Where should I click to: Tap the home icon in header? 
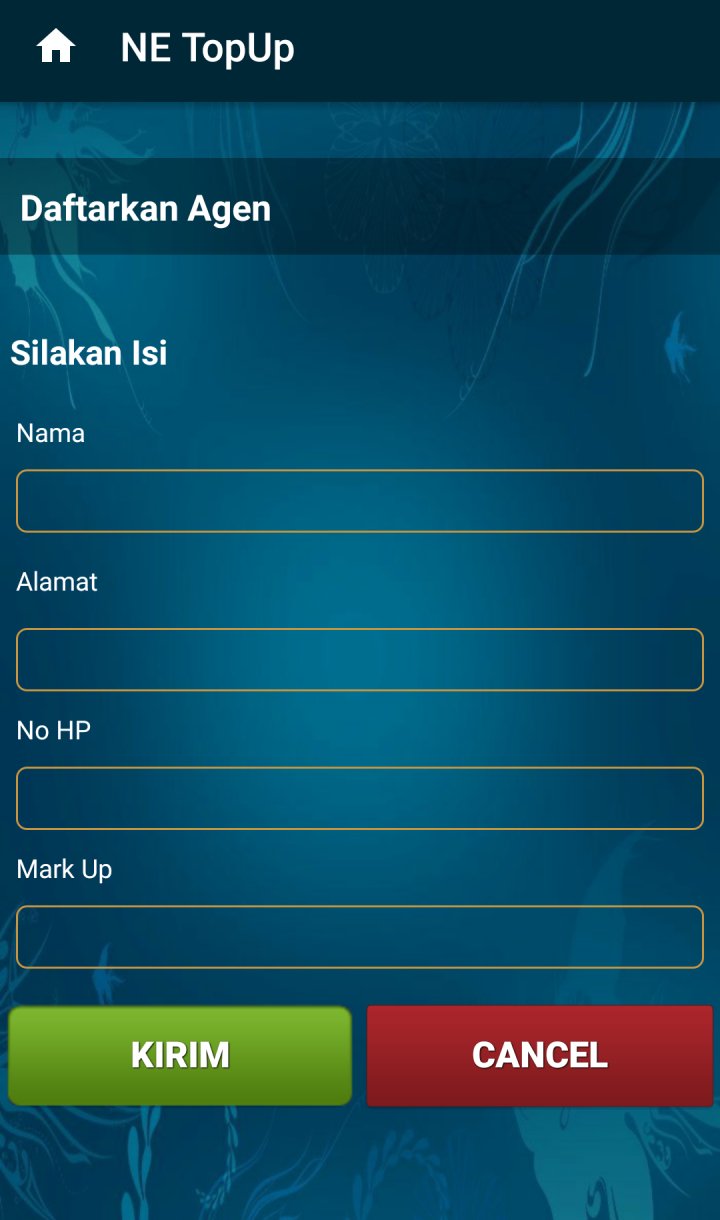click(x=56, y=47)
